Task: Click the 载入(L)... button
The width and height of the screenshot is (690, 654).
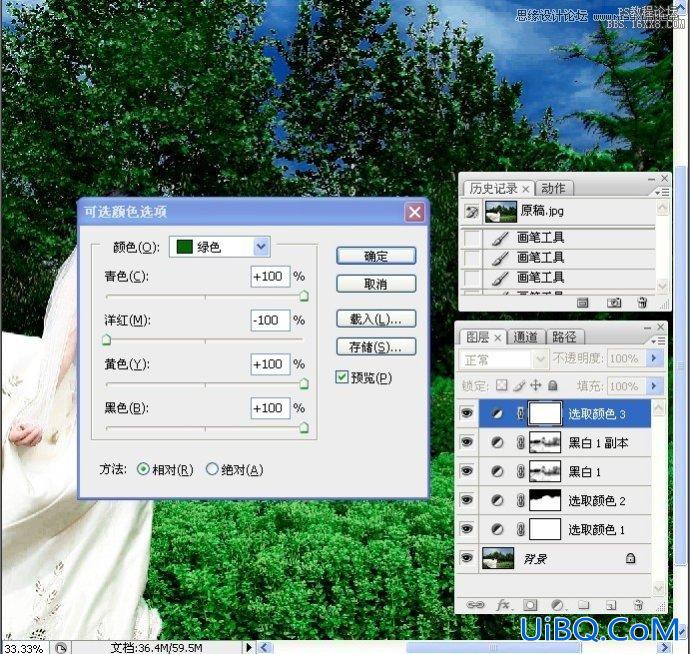Action: click(376, 319)
